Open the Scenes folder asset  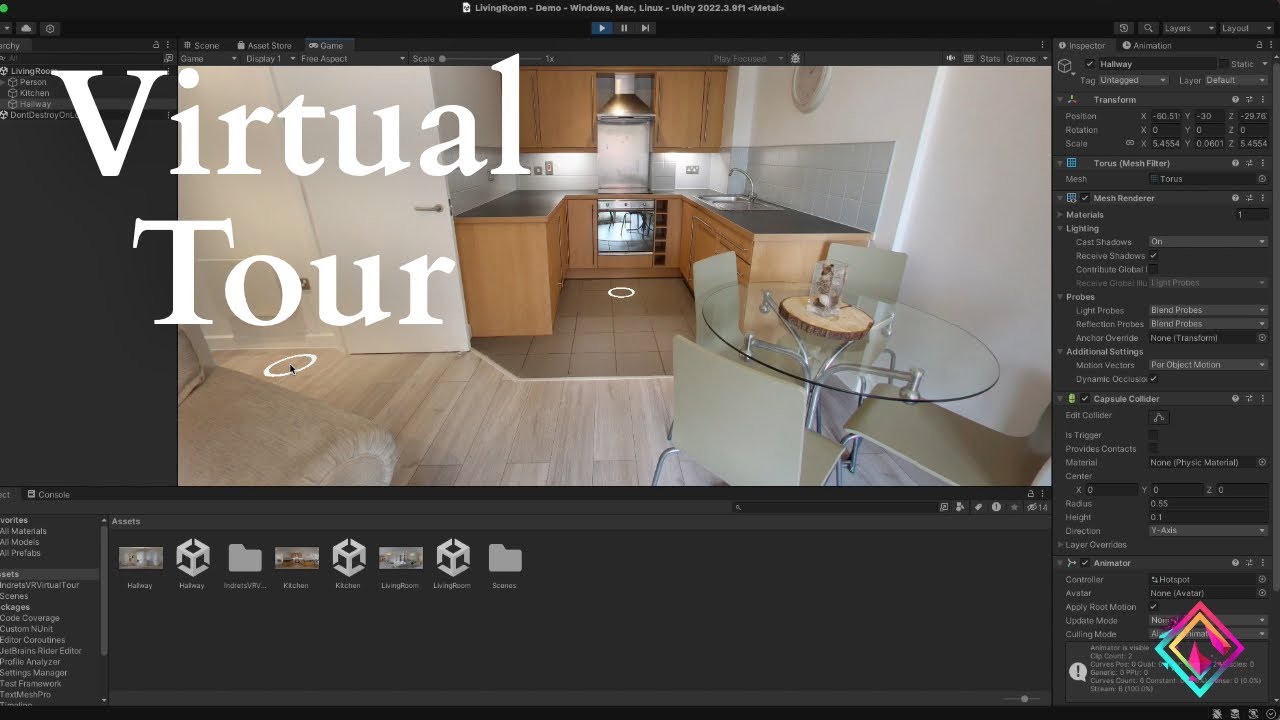pyautogui.click(x=505, y=558)
